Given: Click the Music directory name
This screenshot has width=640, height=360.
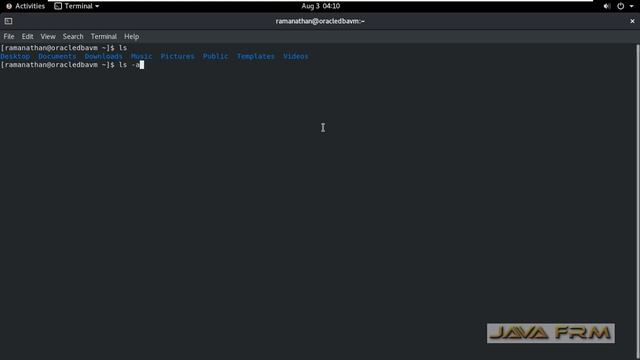Looking at the screenshot, I should point(141,56).
